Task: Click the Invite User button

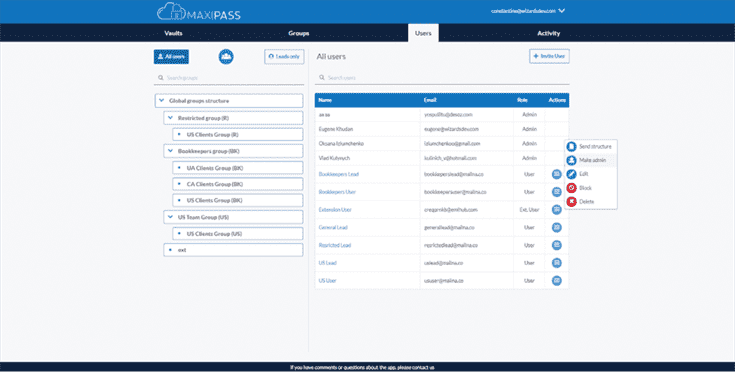Action: [549, 56]
